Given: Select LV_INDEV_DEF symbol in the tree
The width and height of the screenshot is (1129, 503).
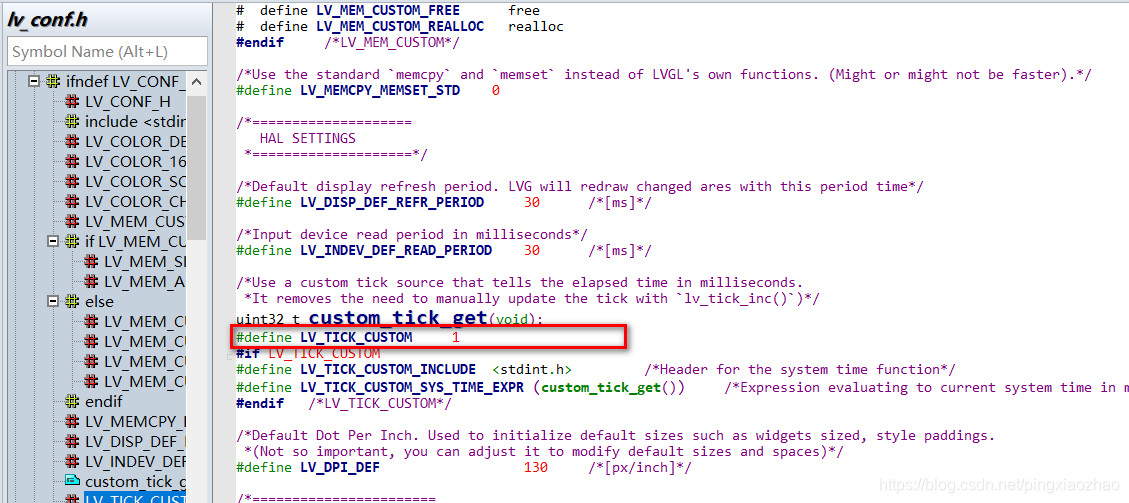Looking at the screenshot, I should coord(135,461).
